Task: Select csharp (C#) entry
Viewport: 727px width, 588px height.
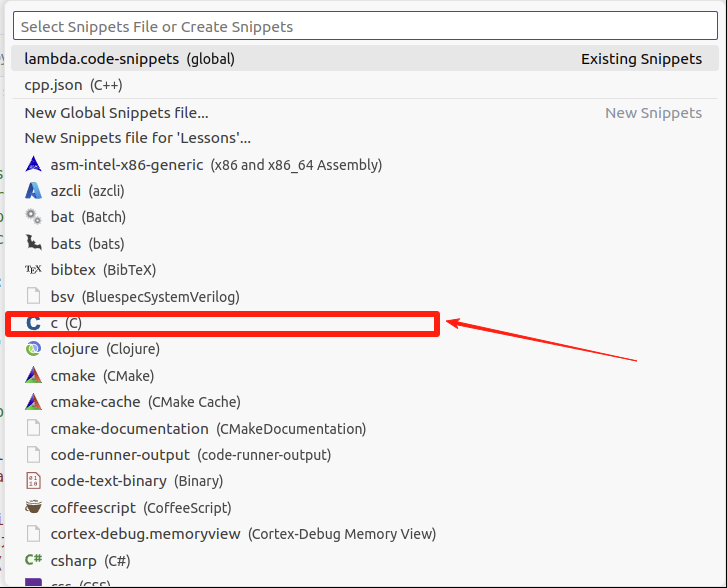Action: tap(365, 561)
